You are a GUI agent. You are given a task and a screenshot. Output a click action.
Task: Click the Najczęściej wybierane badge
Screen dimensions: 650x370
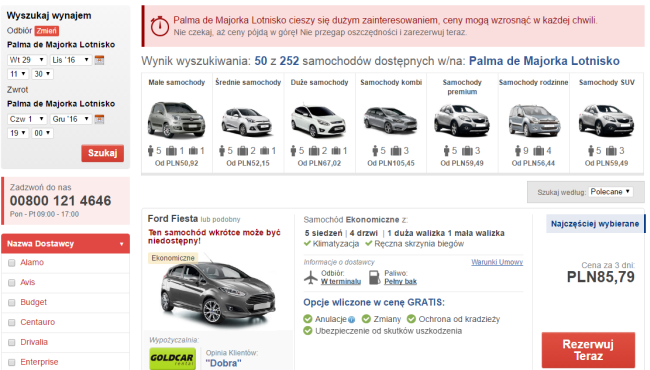click(595, 224)
